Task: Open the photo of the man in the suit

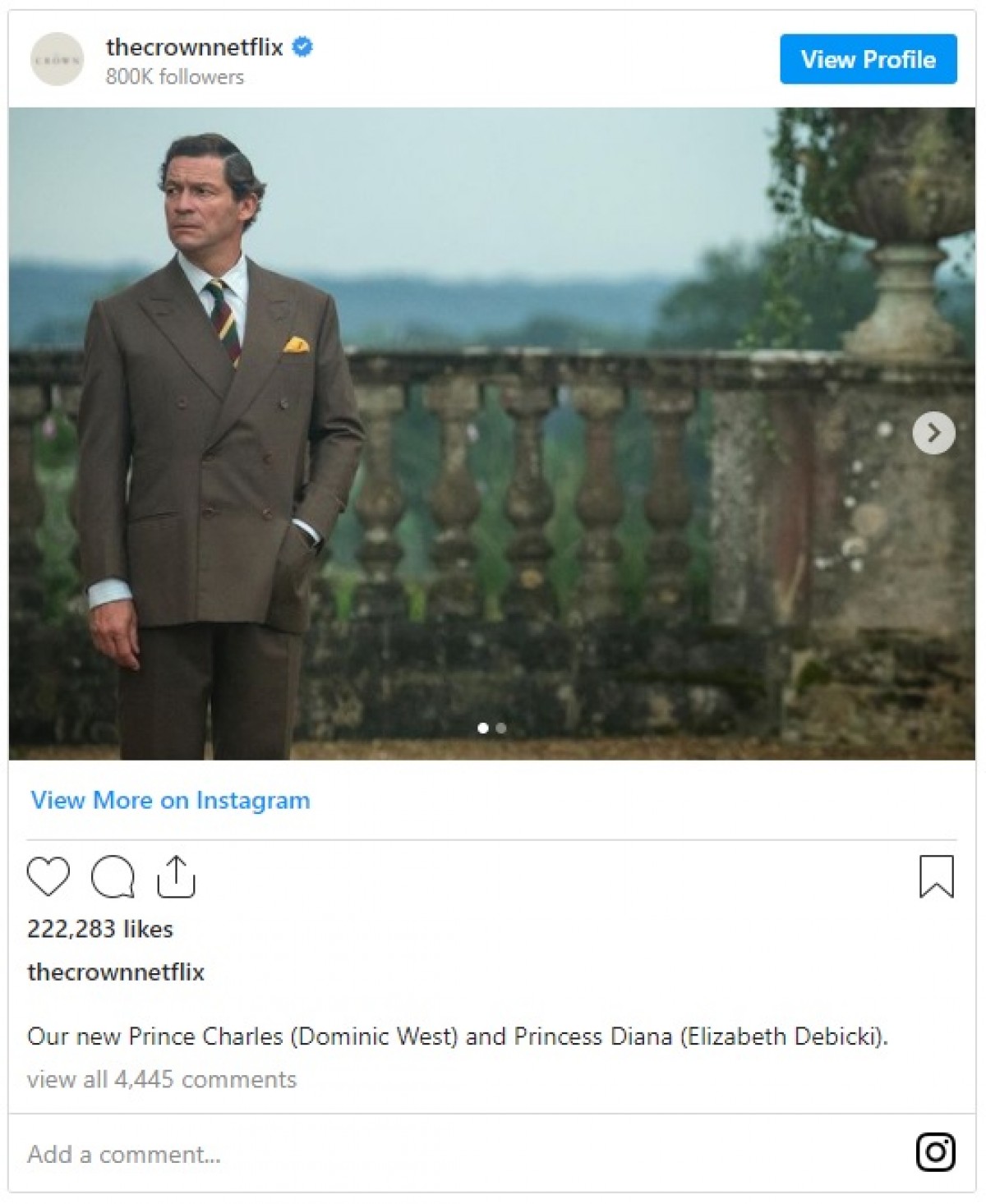Action: (491, 433)
